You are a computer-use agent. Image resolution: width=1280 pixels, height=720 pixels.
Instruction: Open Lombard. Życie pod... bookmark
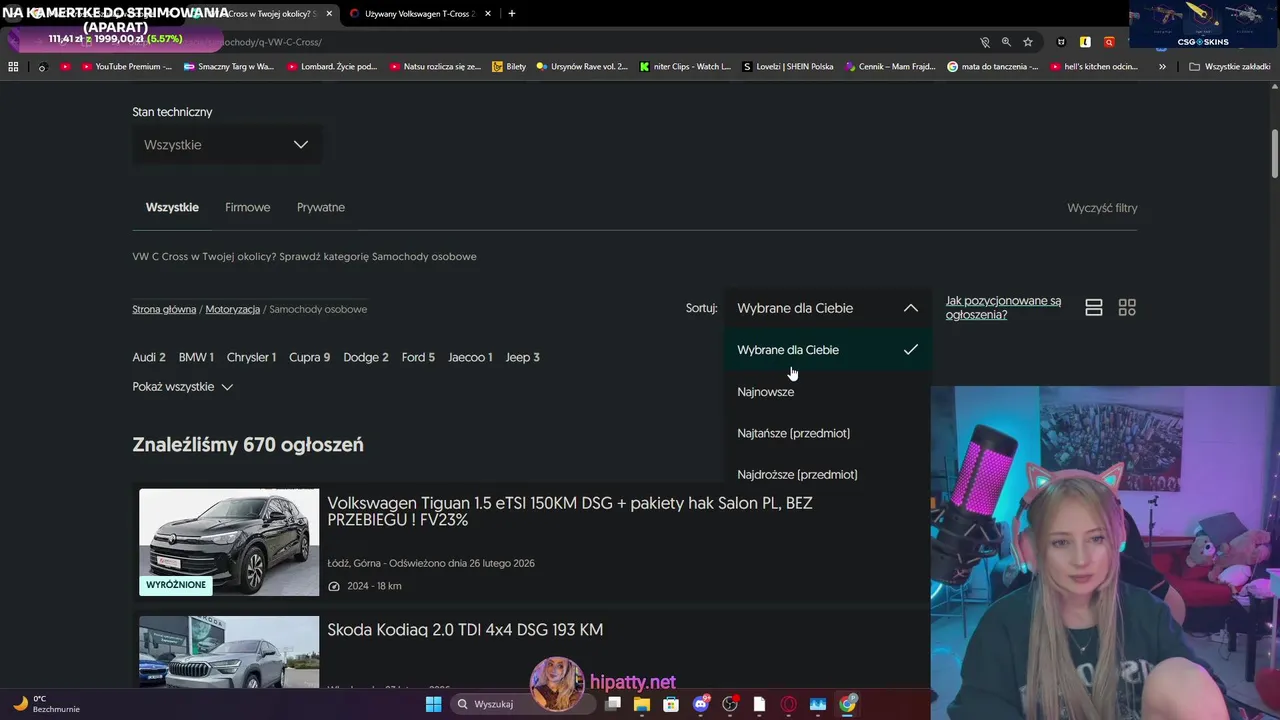coord(332,67)
